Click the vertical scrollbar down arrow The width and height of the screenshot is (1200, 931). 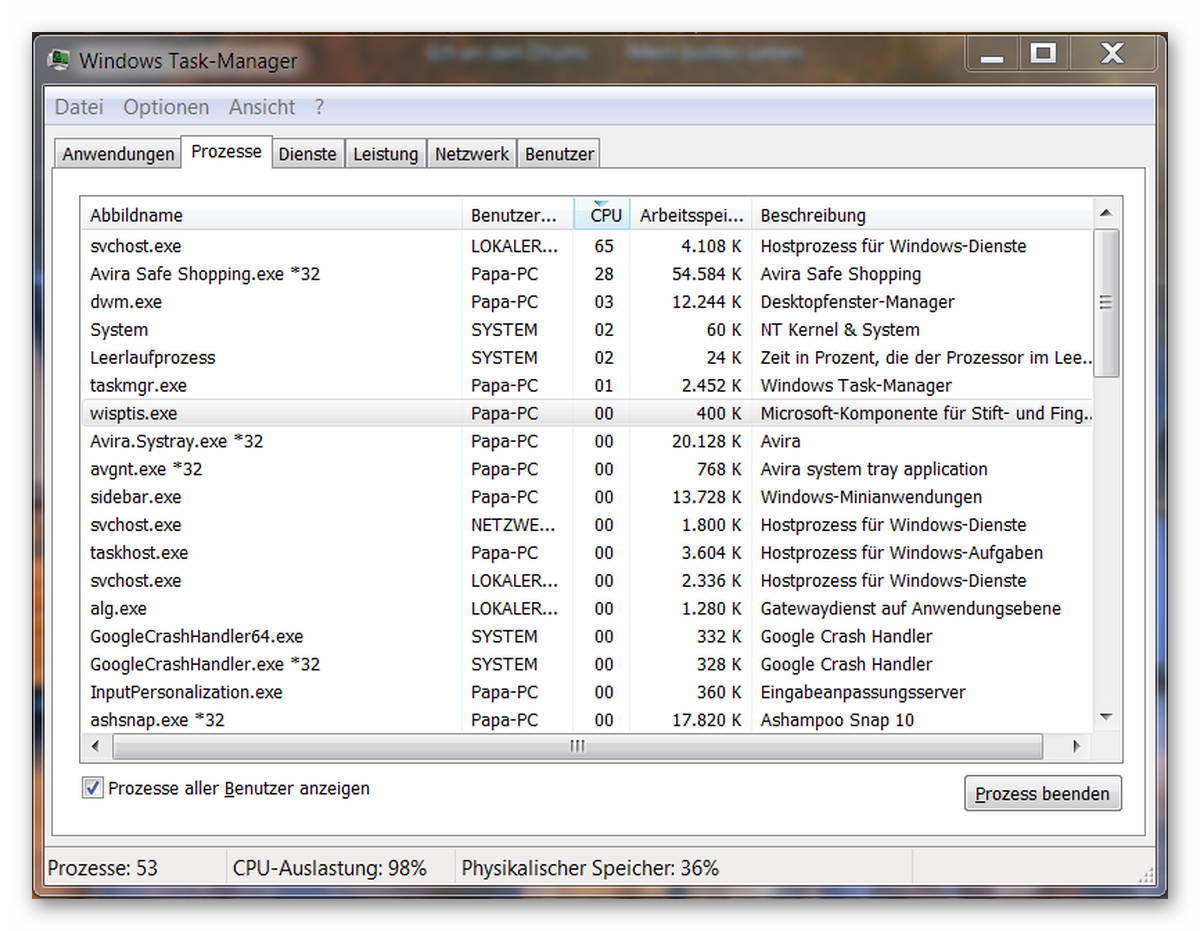1106,717
